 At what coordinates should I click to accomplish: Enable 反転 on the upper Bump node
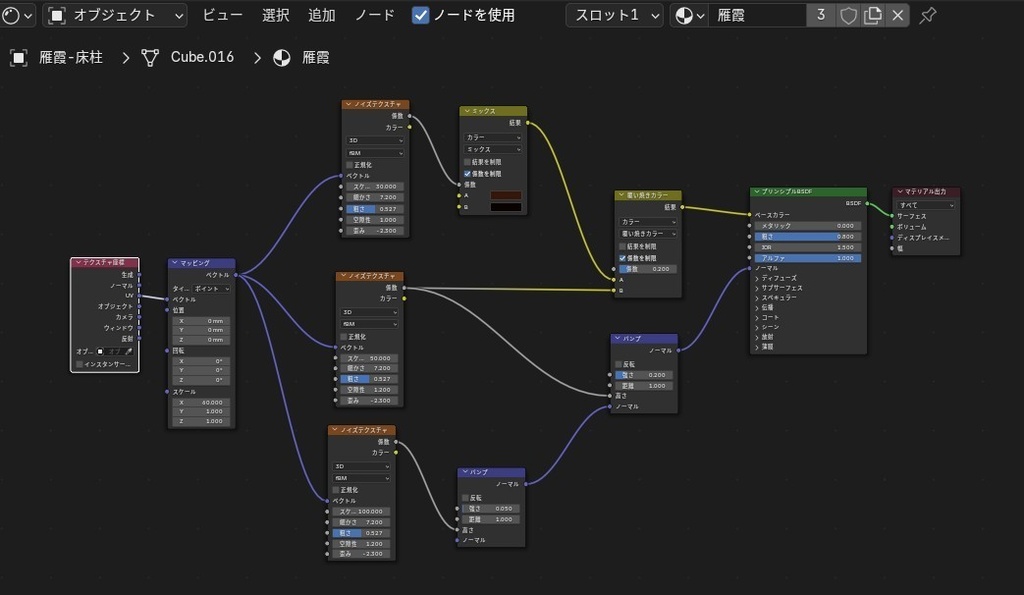[x=618, y=364]
